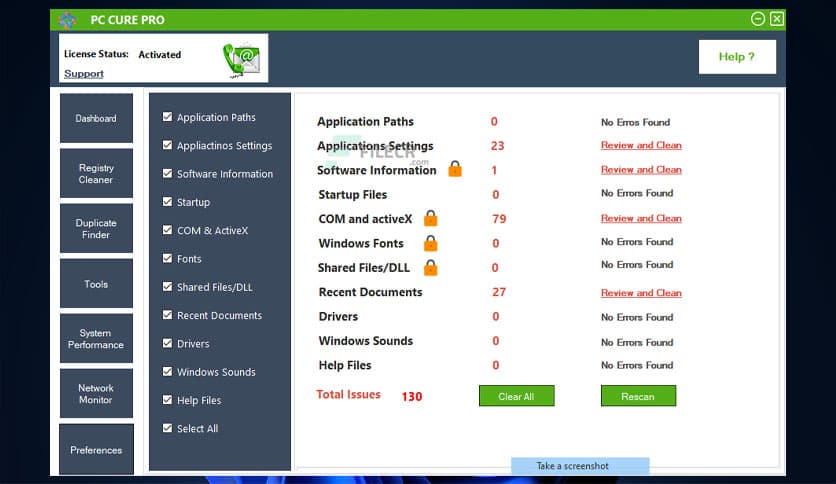Uncheck the Application Paths checkbox
Screen dimensions: 836x484
coord(167,117)
